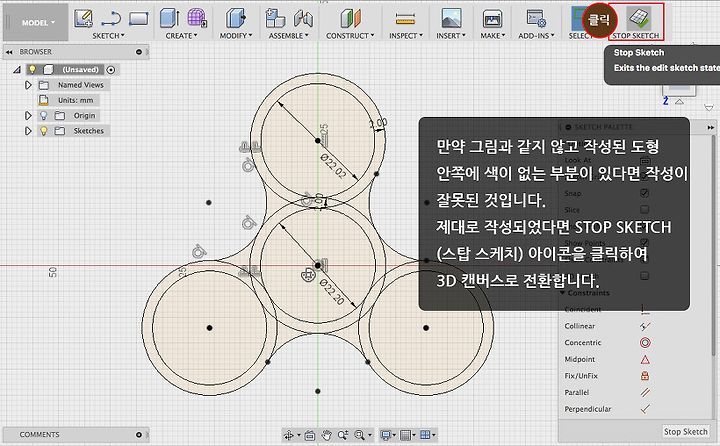Select the Joint assemble icon

point(303,18)
